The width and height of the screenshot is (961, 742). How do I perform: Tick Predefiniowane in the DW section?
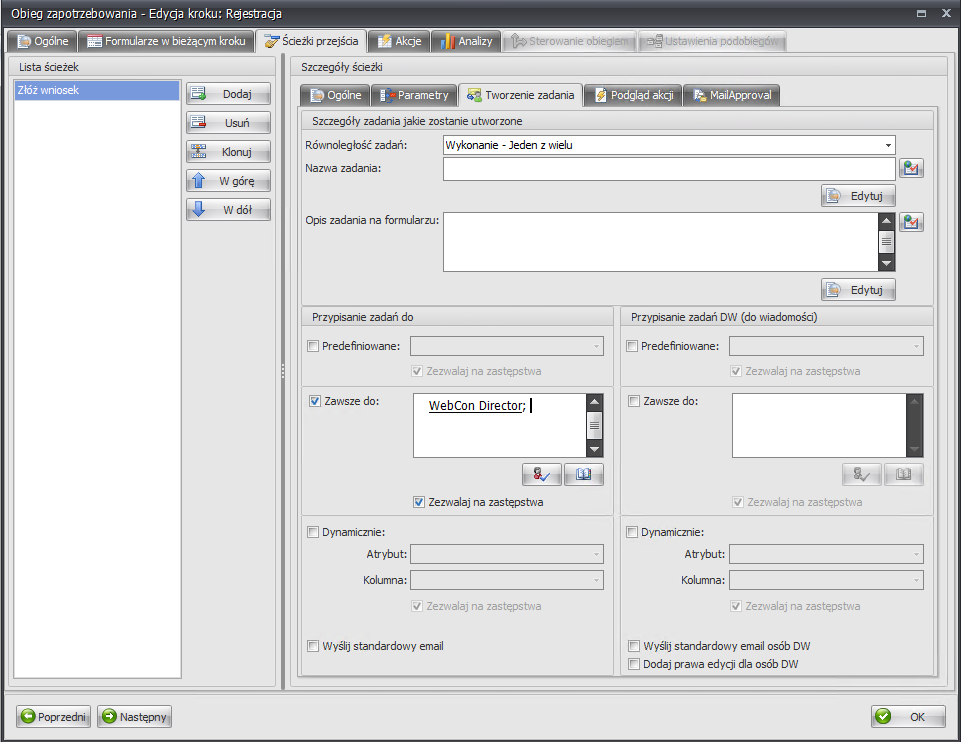click(x=632, y=346)
